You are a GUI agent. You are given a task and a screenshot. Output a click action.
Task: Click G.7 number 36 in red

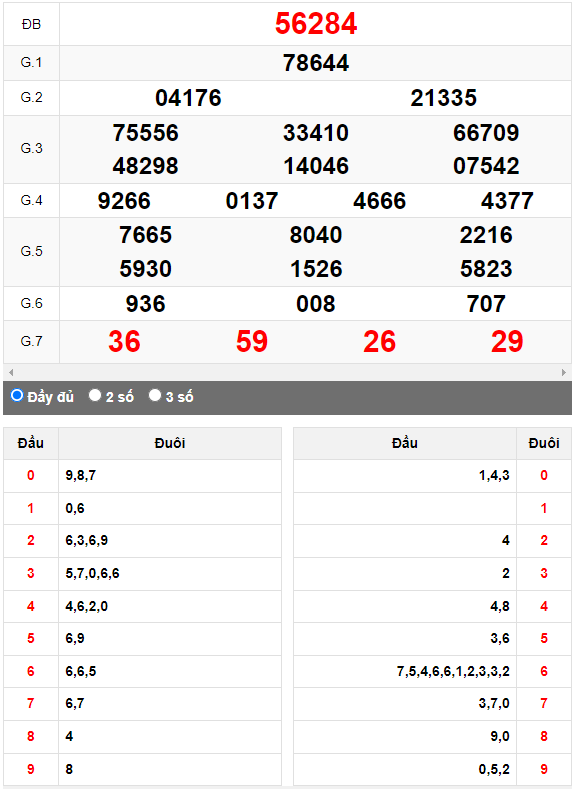point(124,342)
